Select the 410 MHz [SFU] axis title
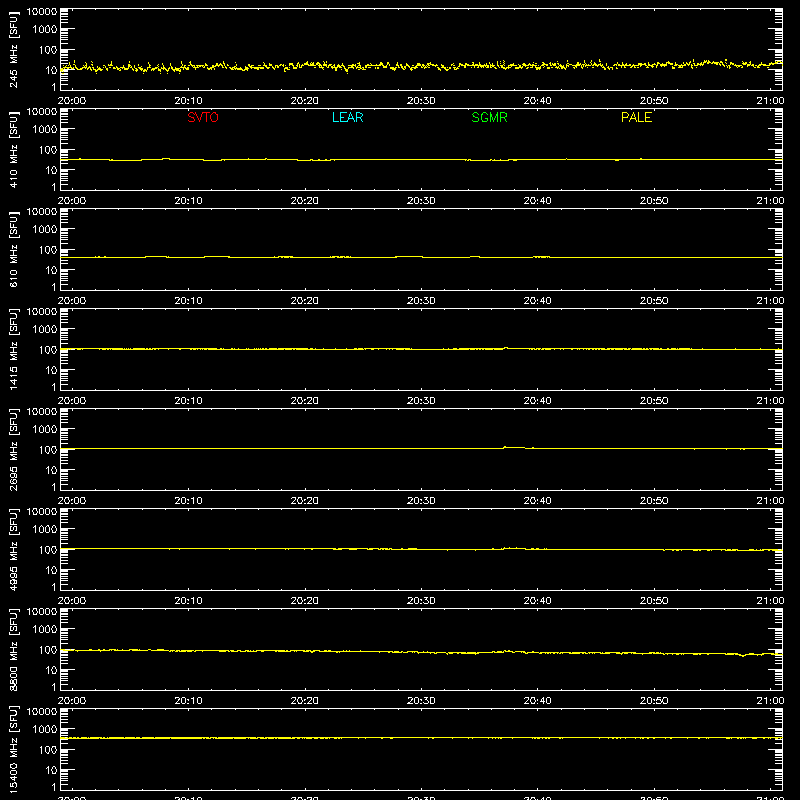This screenshot has height=800, width=800. point(13,149)
